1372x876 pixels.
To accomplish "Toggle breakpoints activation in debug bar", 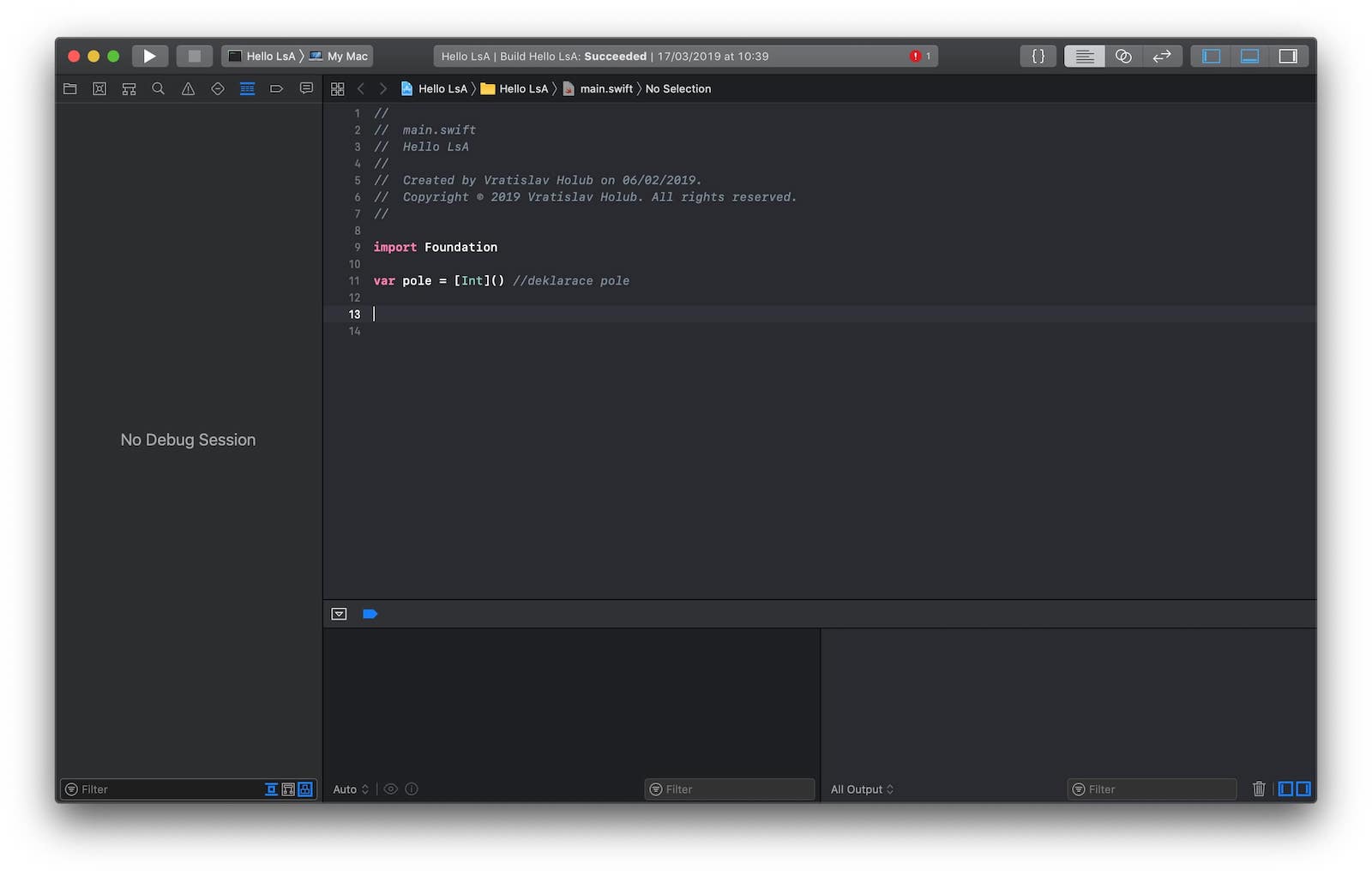I will tap(370, 614).
